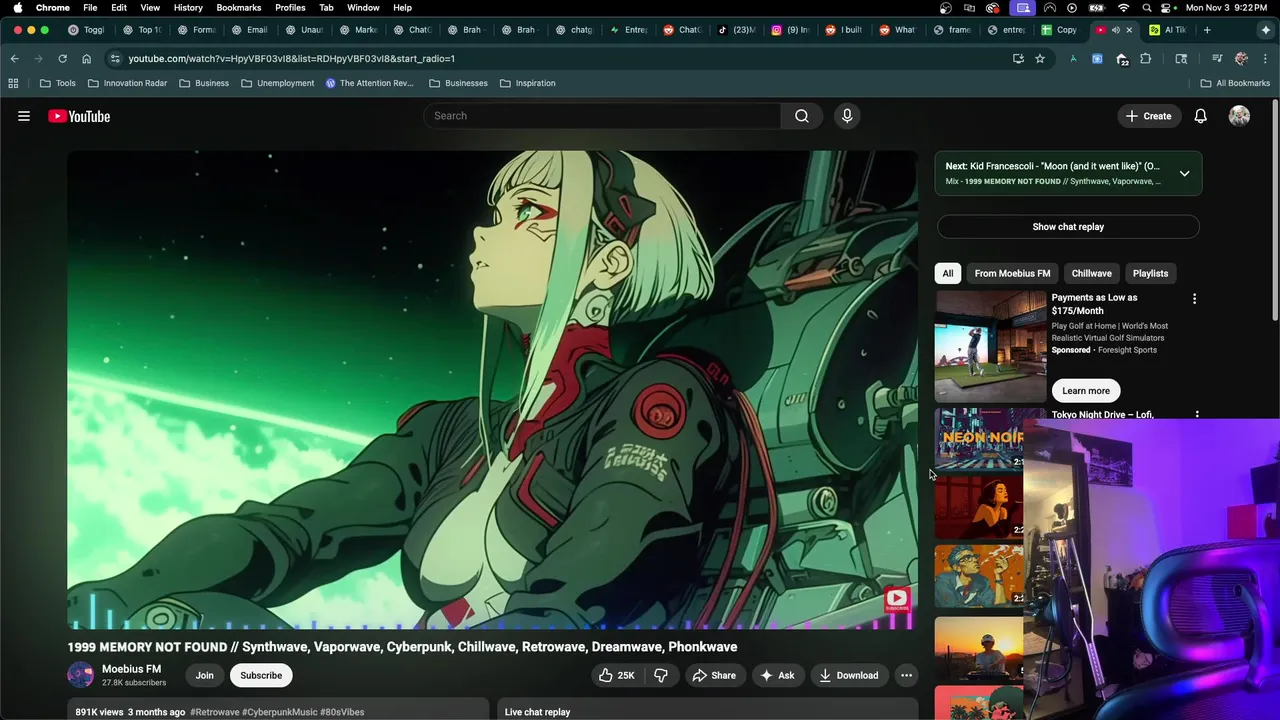Like the video with thumbs up
1280x720 pixels.
(616, 675)
